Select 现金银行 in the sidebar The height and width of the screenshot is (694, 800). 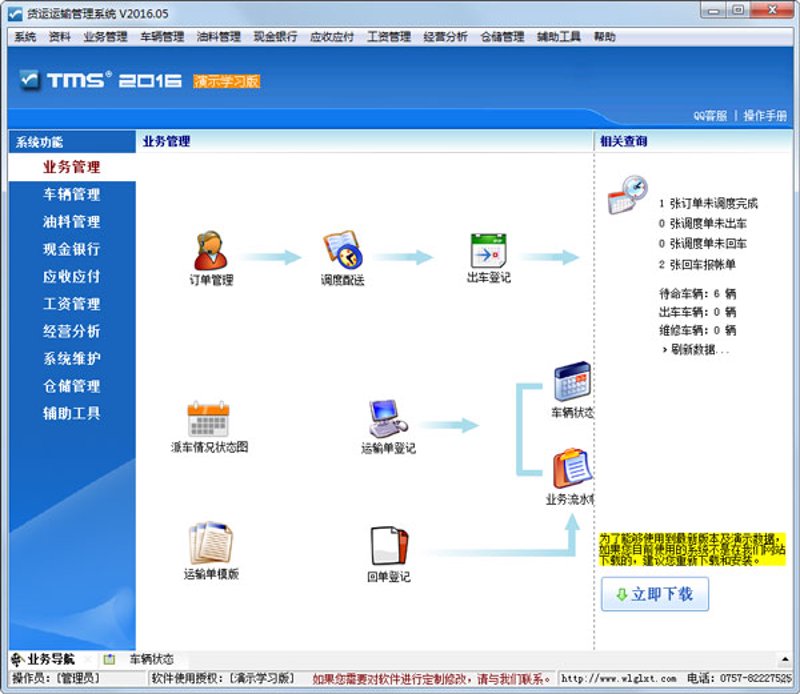click(x=71, y=250)
